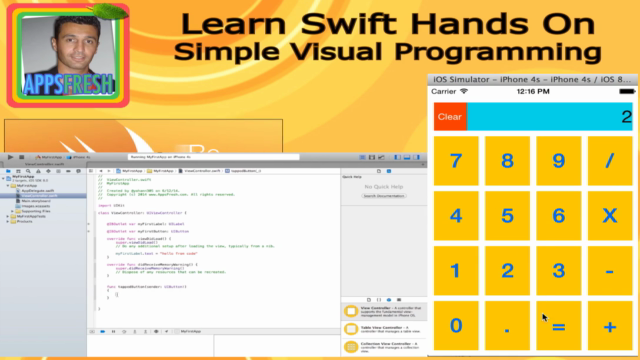640x360 pixels.
Task: Open the Breakpoint navigator icon
Action: pos(68,171)
